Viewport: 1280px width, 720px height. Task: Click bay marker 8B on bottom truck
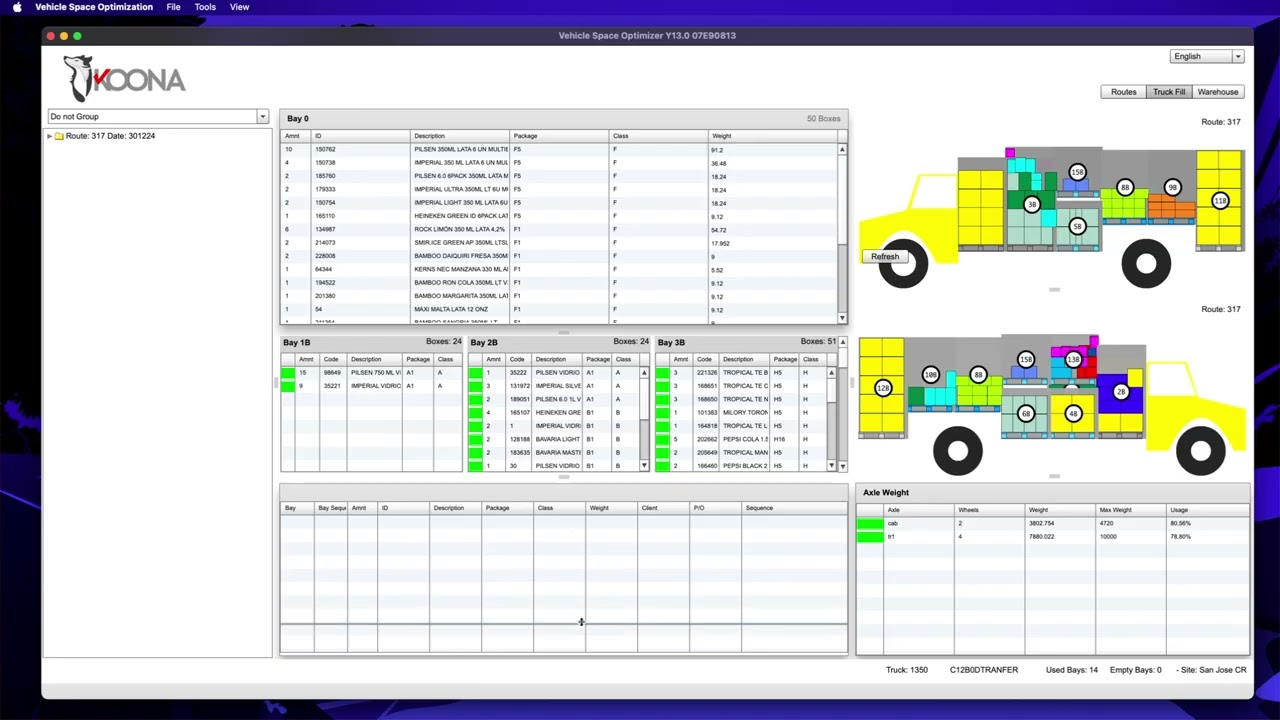pyautogui.click(x=978, y=374)
